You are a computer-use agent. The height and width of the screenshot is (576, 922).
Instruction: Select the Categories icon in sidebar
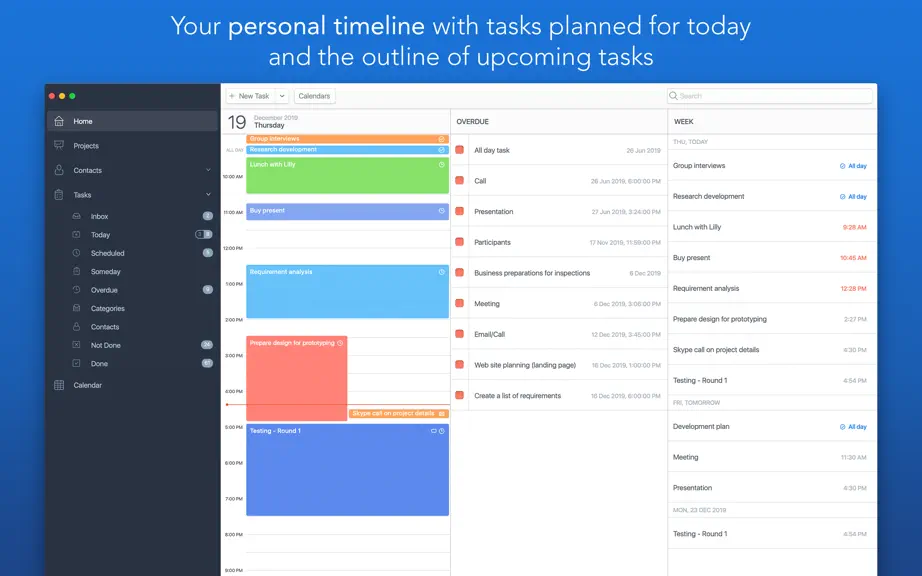[x=76, y=308]
